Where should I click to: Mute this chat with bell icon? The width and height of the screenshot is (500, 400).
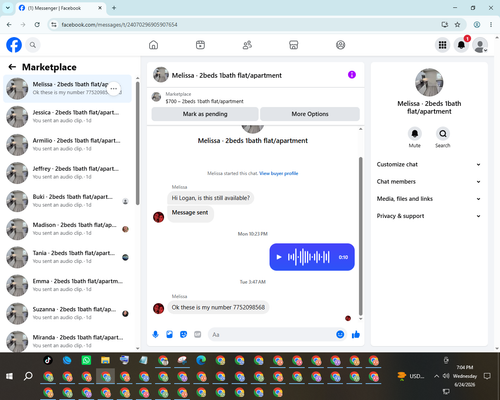415,134
